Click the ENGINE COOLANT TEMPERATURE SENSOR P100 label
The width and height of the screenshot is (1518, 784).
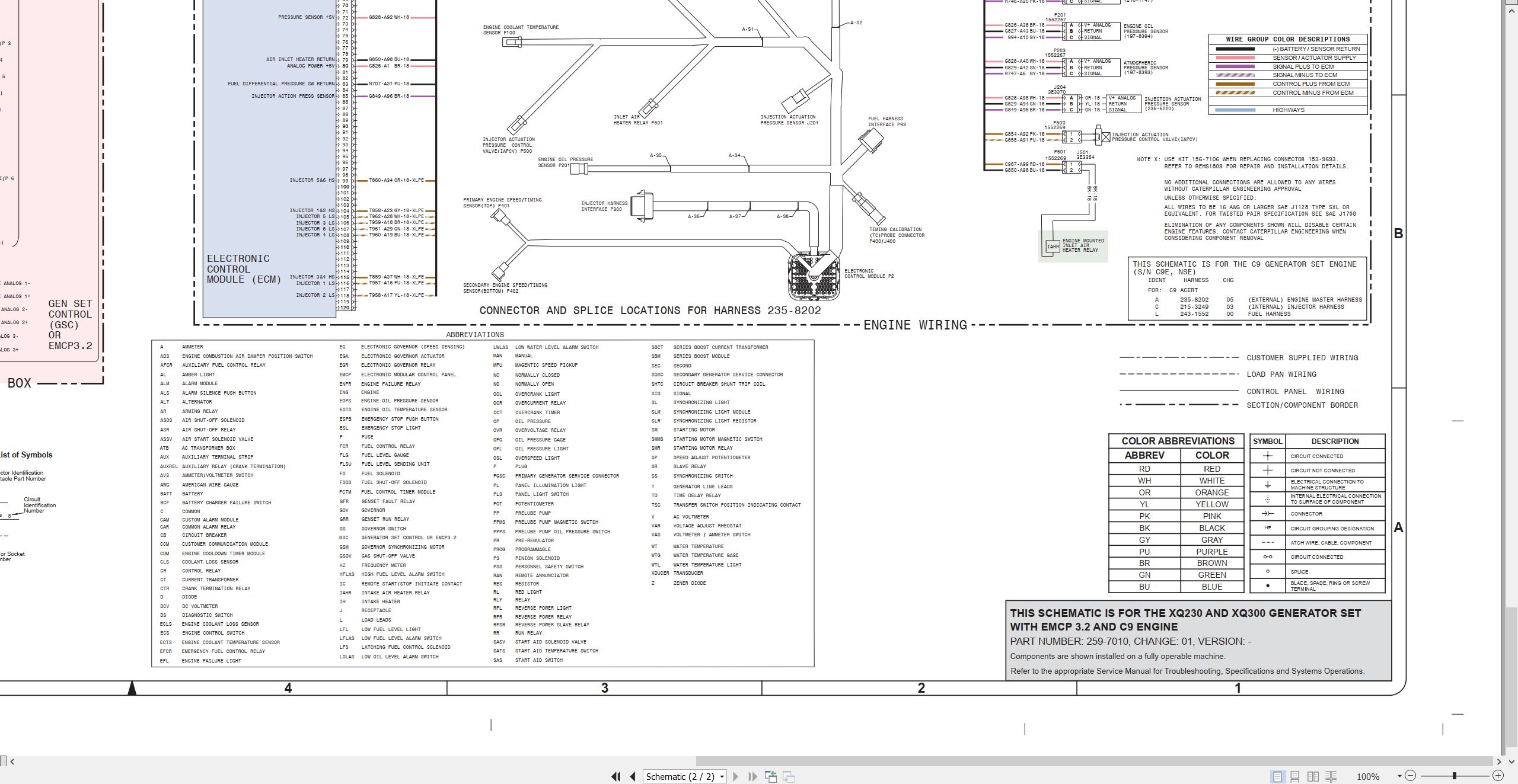point(521,30)
